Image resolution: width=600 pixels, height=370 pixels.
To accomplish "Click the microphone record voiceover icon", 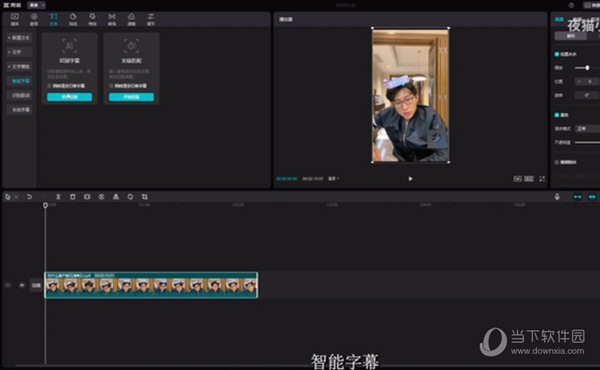I will click(x=557, y=197).
